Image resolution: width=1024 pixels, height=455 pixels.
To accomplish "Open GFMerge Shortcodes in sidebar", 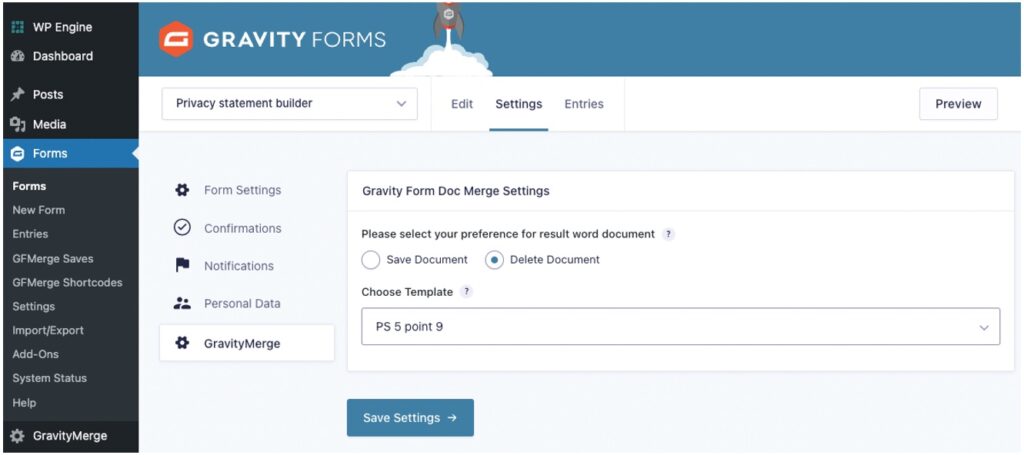I will [x=67, y=282].
